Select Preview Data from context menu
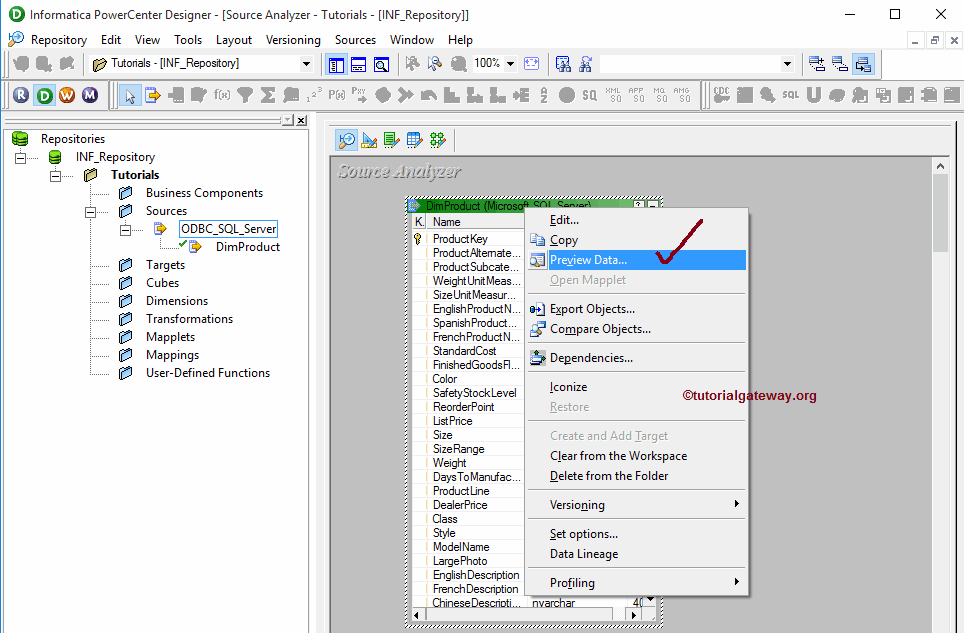Viewport: 964px width, 633px height. tap(588, 260)
